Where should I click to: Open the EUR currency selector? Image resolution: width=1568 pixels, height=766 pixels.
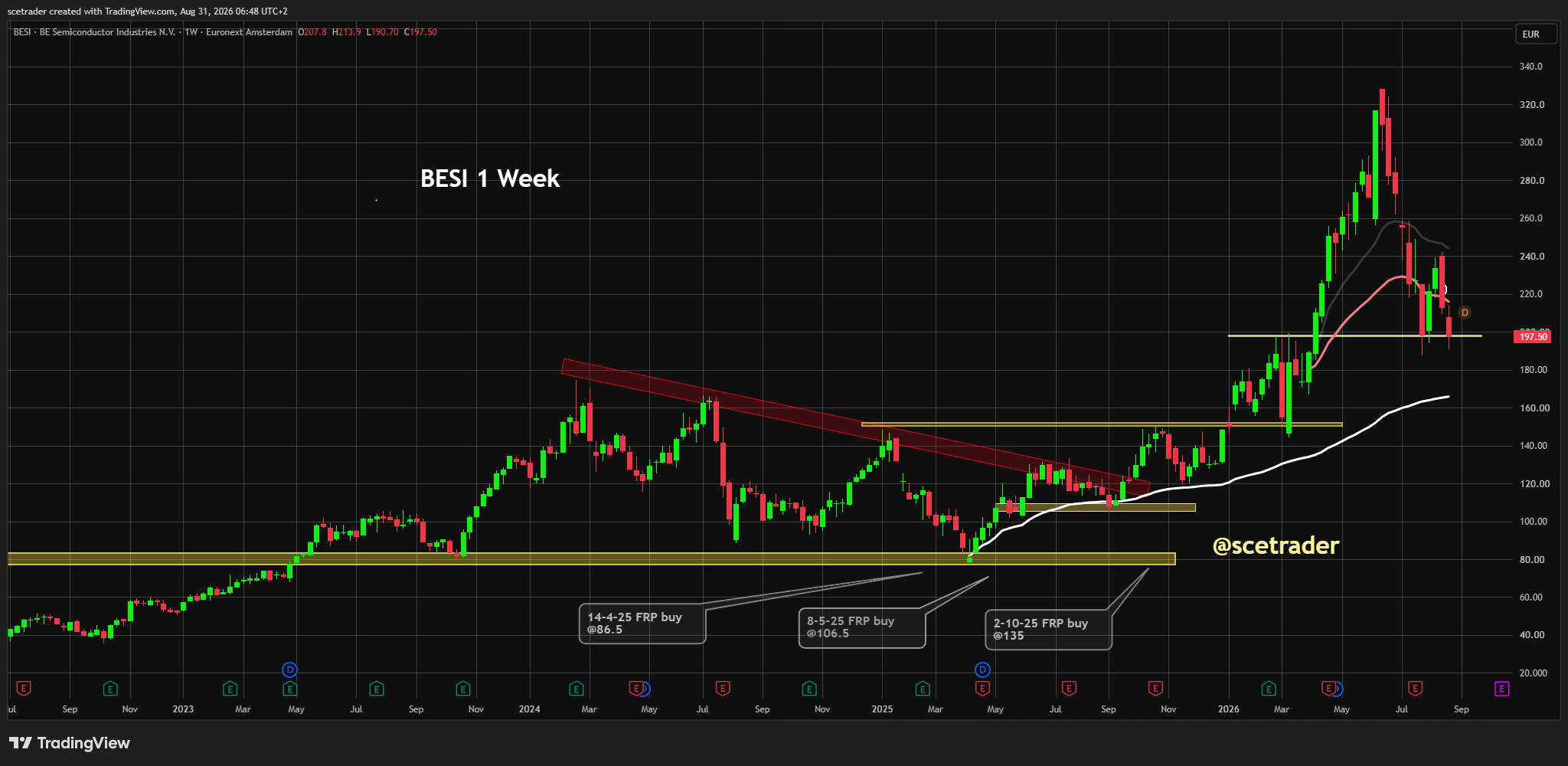tap(1536, 34)
